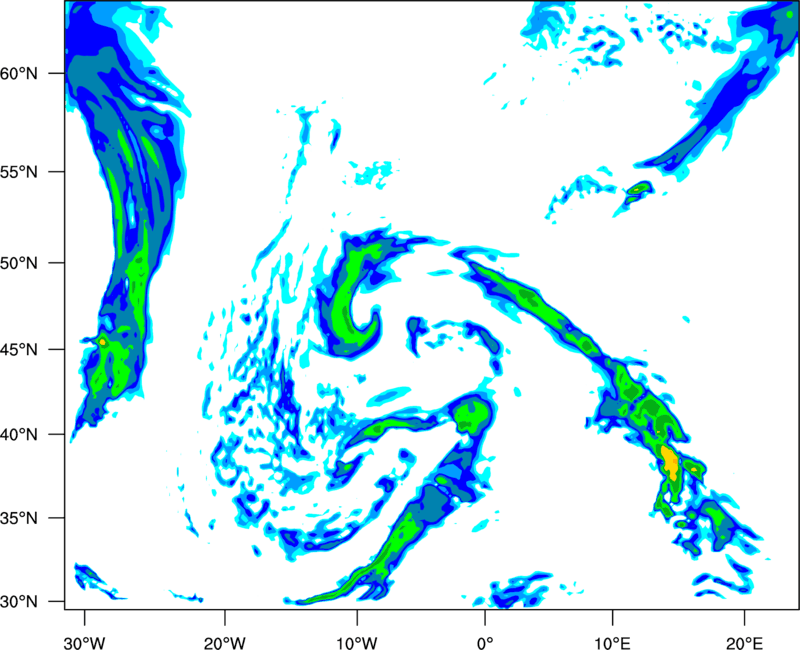The height and width of the screenshot is (650, 800).
Task: Click the 10°W longitude label
Action: point(357,643)
